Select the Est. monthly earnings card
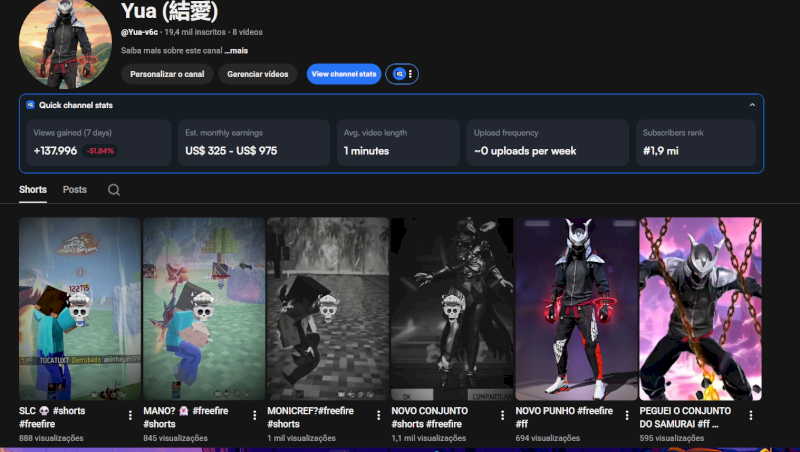Viewport: 800px width, 452px height. (x=254, y=142)
